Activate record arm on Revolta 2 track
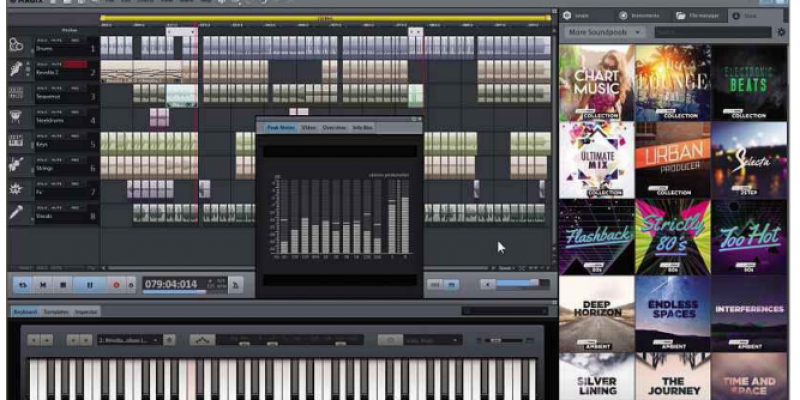 [74, 64]
